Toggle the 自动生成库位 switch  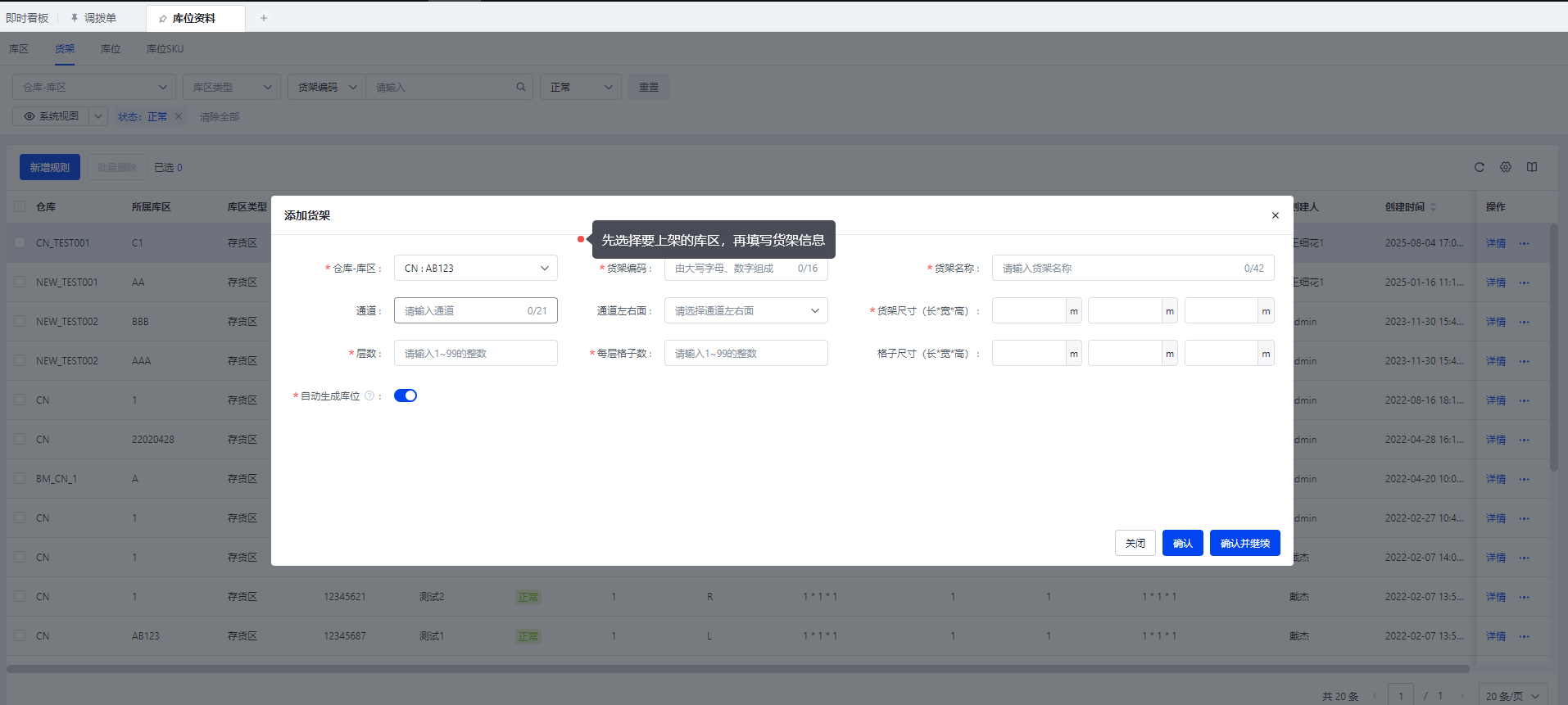click(x=406, y=395)
